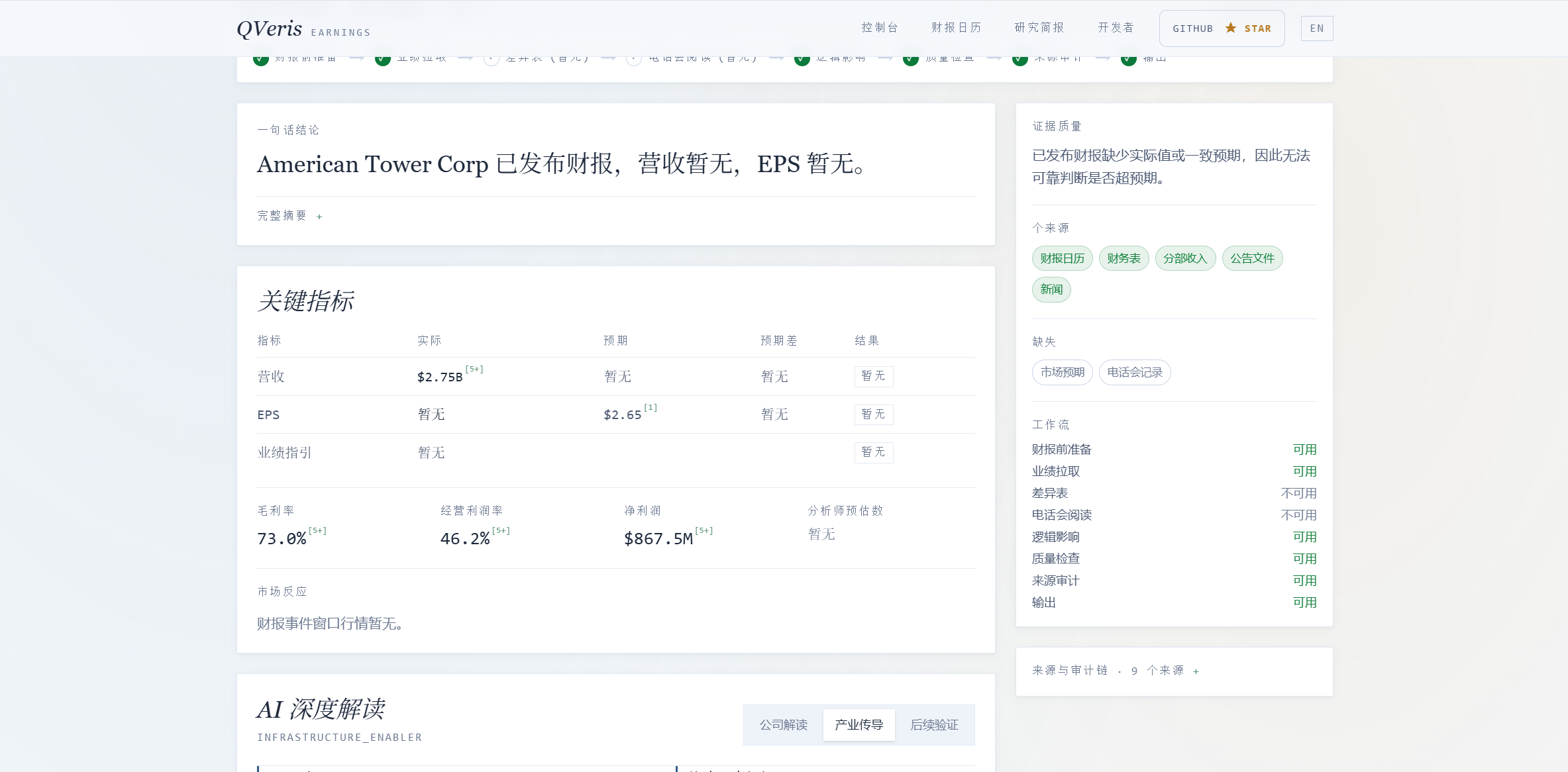Click the 暂无 result badge in EPS row
This screenshot has height=772, width=1568.
point(874,414)
